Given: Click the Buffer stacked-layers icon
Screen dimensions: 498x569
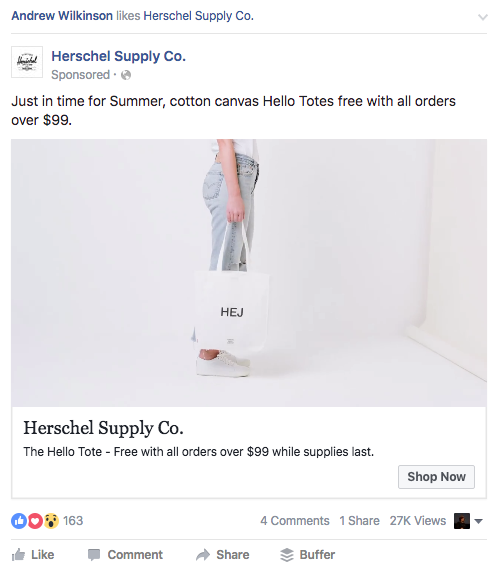Looking at the screenshot, I should point(287,554).
